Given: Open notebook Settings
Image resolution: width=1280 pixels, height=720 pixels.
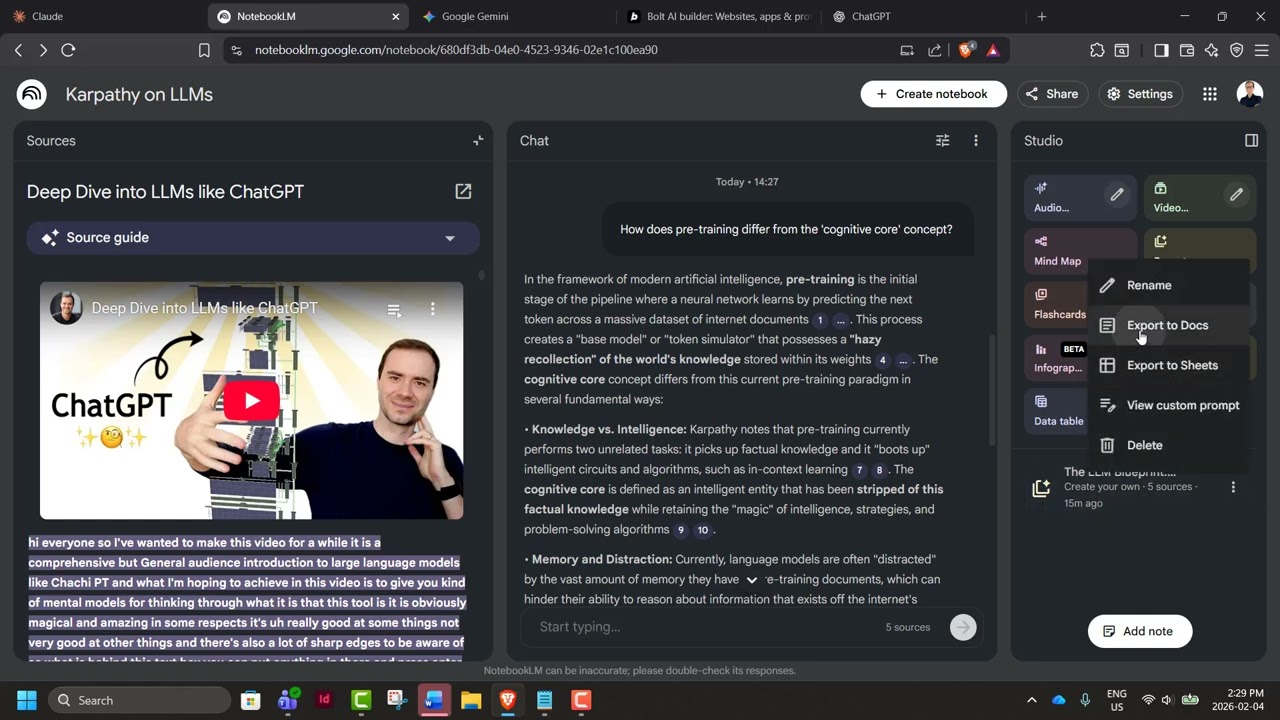Looking at the screenshot, I should pos(1140,94).
